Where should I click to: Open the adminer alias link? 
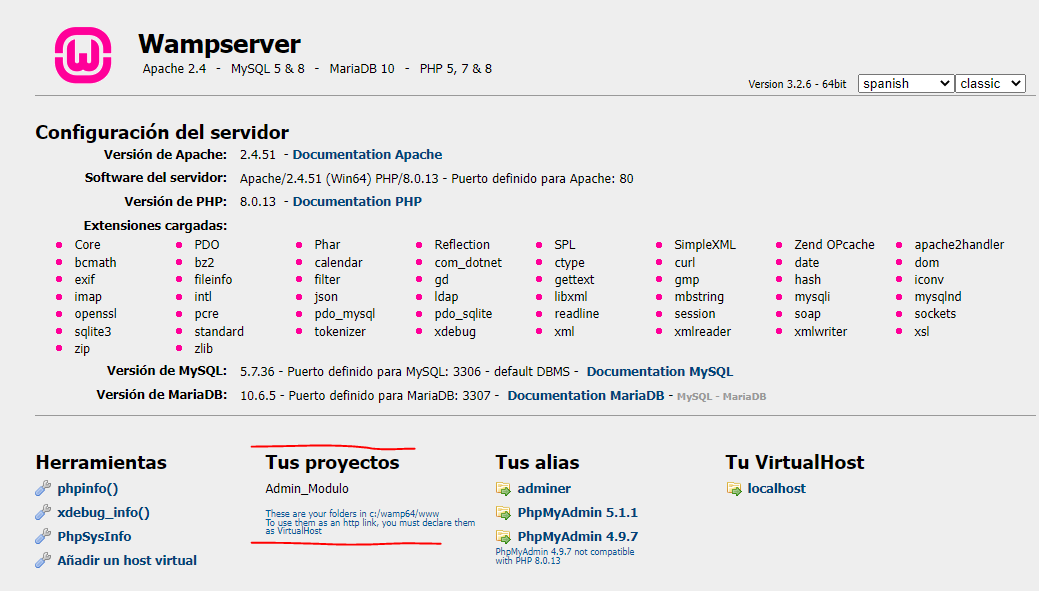tap(544, 488)
